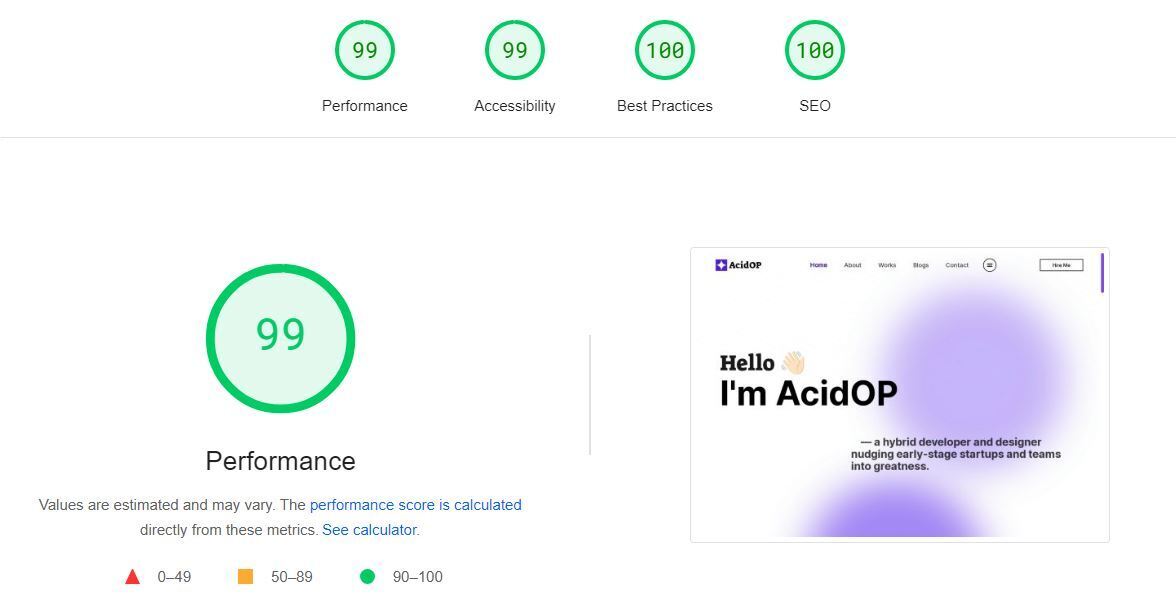This screenshot has height=606, width=1176.
Task: Click the purple scrollbar in the preview
Action: point(1102,273)
